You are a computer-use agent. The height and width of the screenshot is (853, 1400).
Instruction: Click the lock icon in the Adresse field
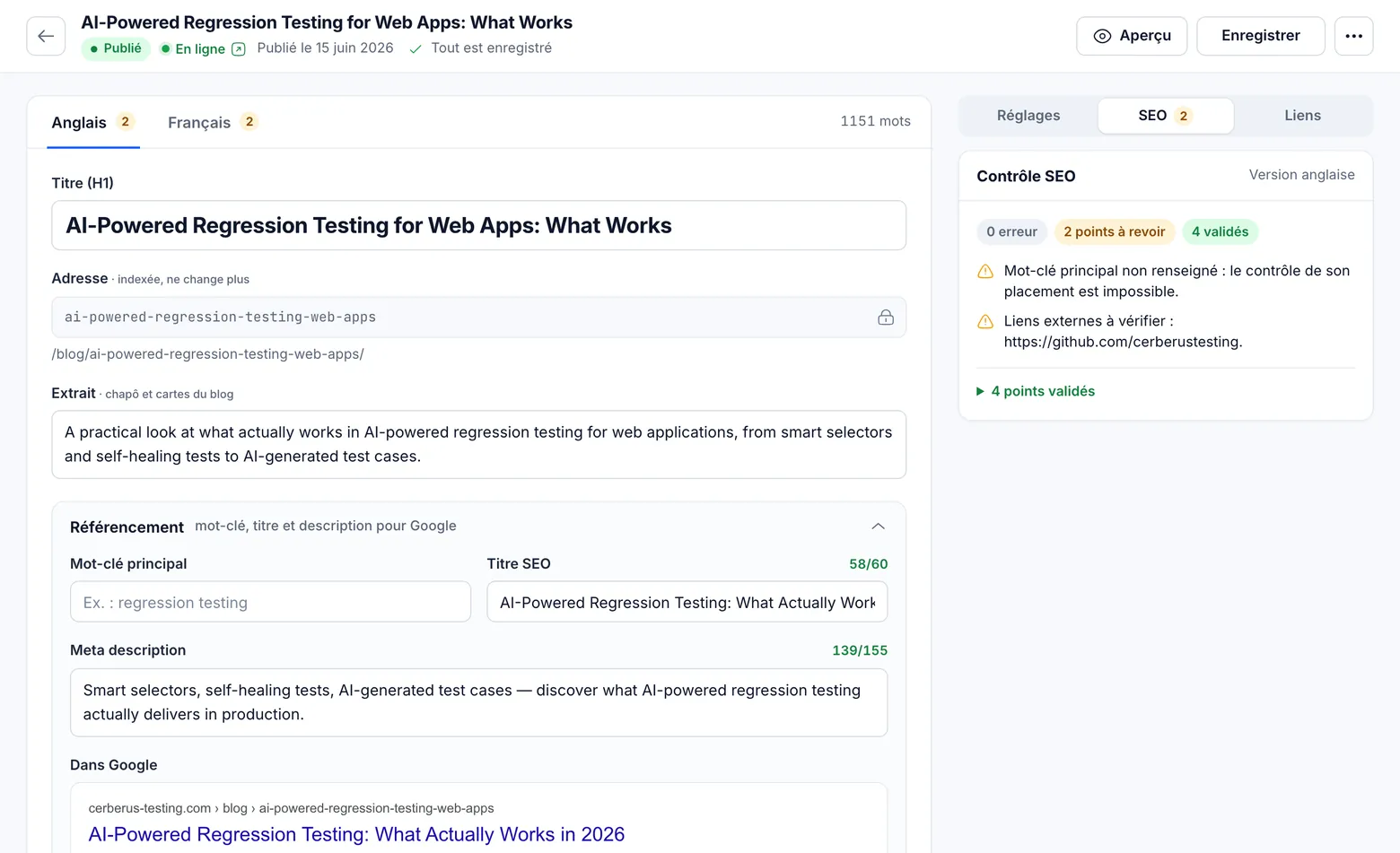[x=886, y=318]
